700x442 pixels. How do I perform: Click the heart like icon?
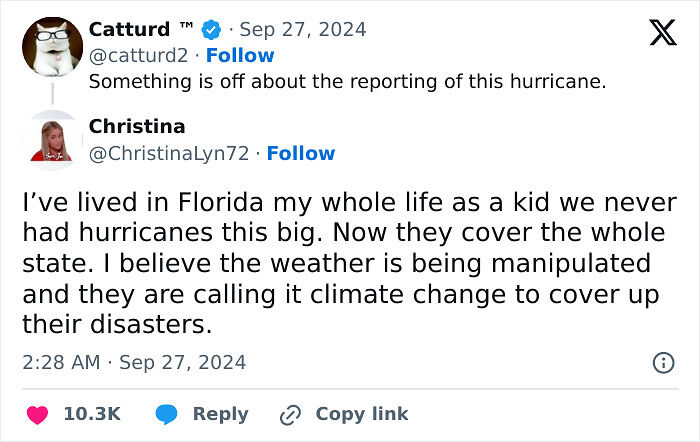pyautogui.click(x=36, y=414)
